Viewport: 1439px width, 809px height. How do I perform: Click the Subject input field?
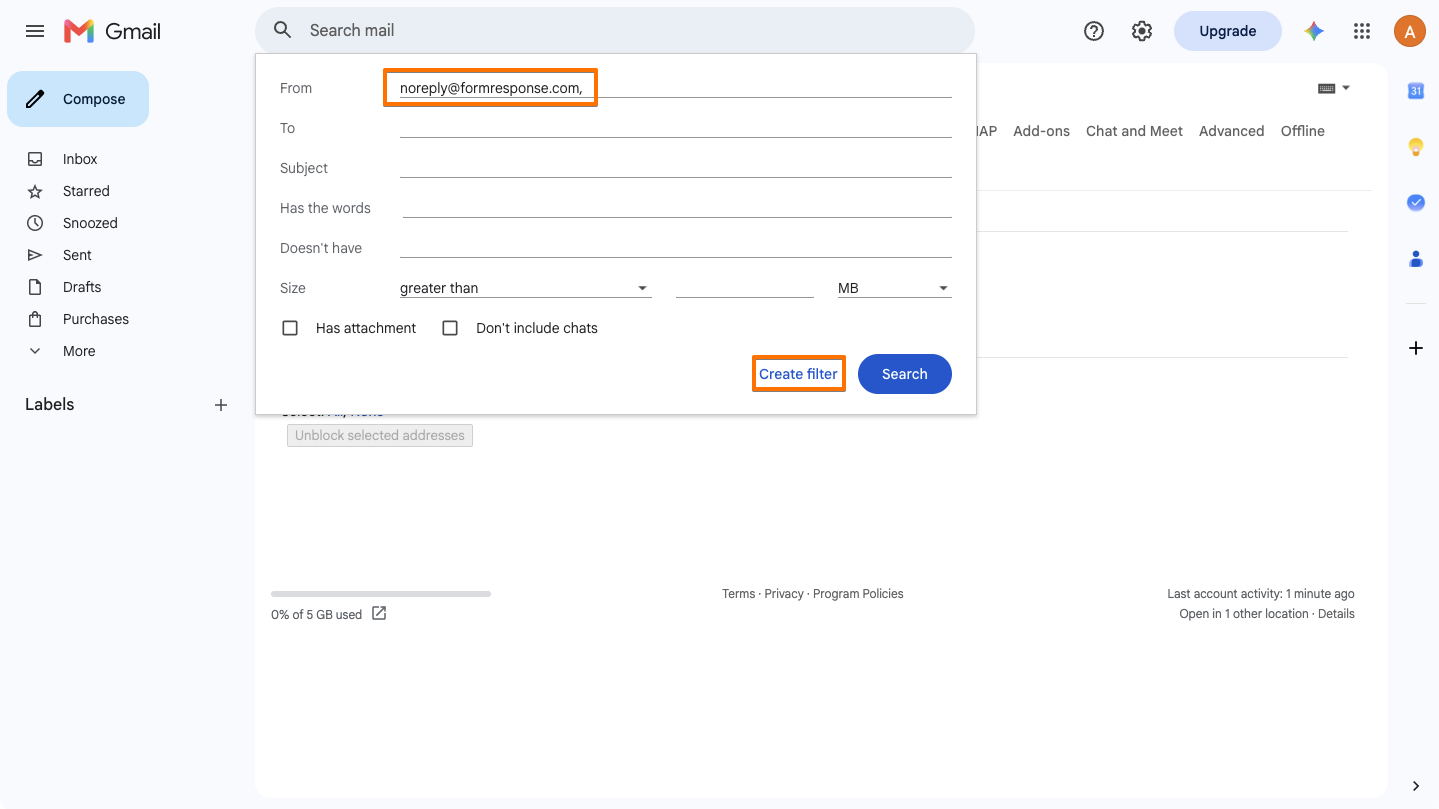click(675, 168)
